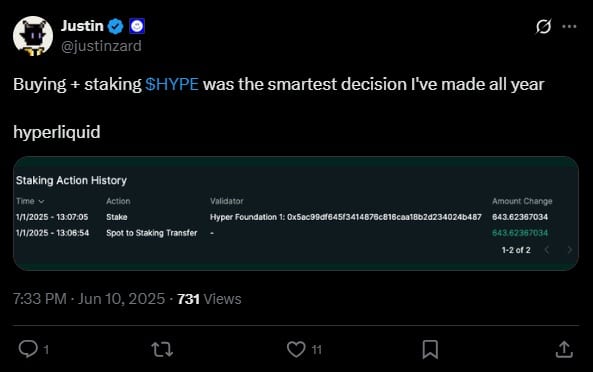
Task: Bookmark this tweet
Action: coord(430,349)
